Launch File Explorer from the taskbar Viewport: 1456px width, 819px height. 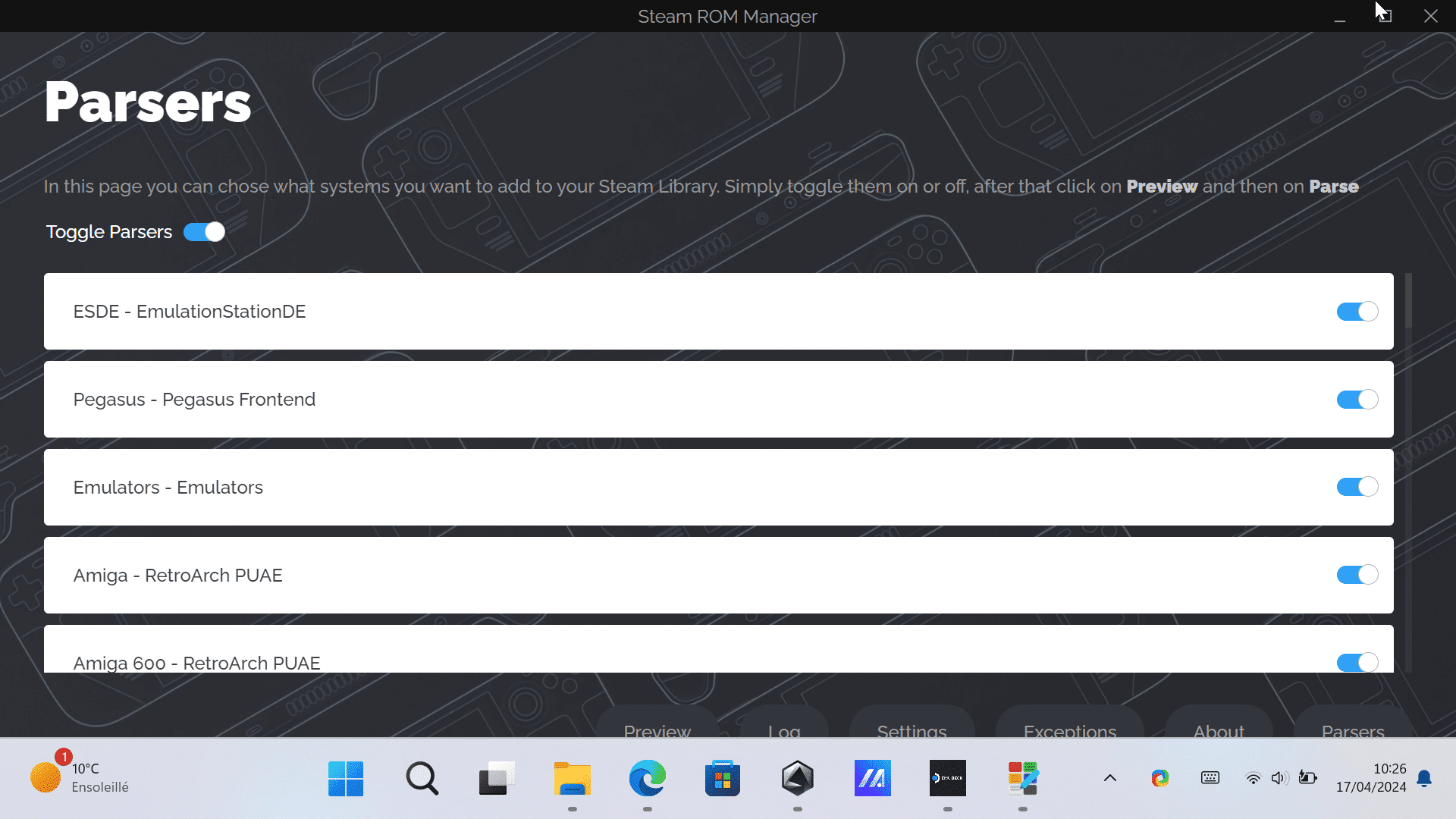point(573,779)
